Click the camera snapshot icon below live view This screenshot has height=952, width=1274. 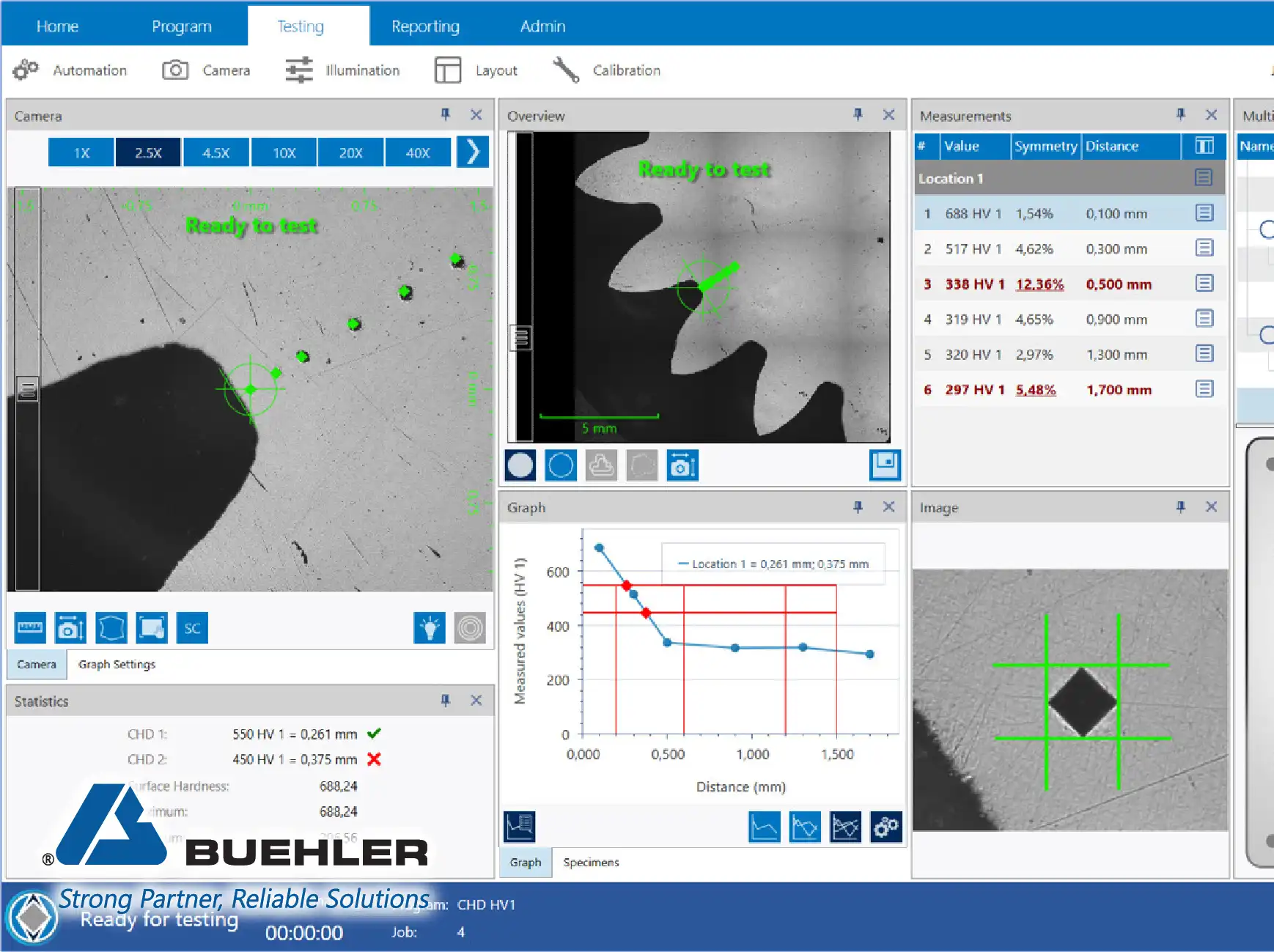pos(70,627)
